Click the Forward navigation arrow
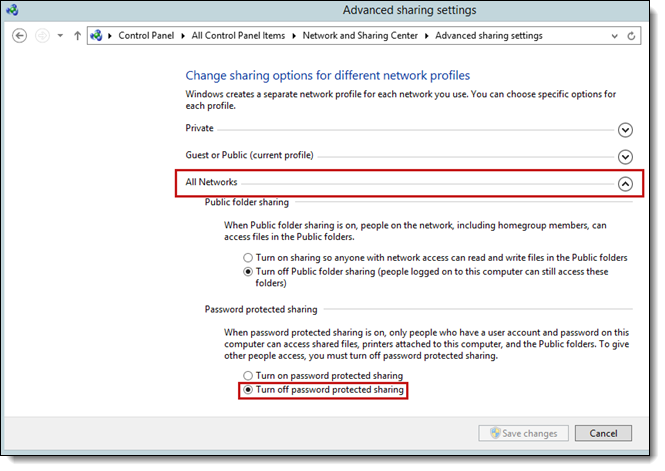Image resolution: width=665 pixels, height=471 pixels. 42,36
